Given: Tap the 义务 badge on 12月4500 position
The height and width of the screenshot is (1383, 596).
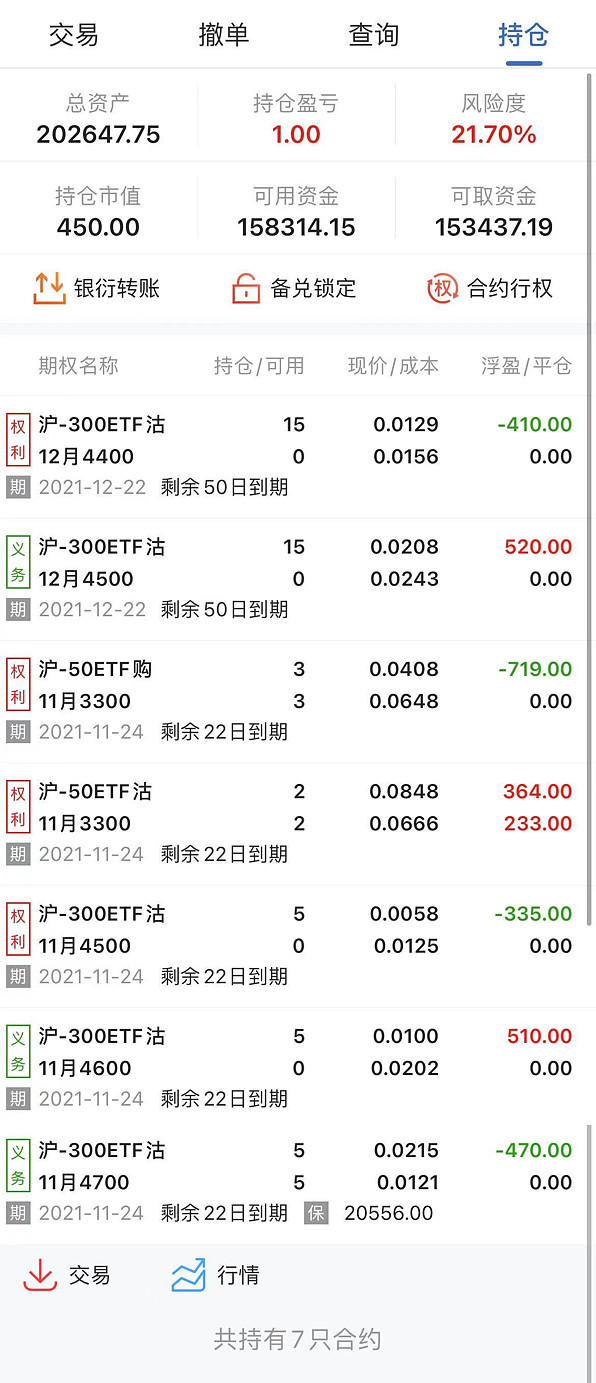Looking at the screenshot, I should click(x=18, y=562).
